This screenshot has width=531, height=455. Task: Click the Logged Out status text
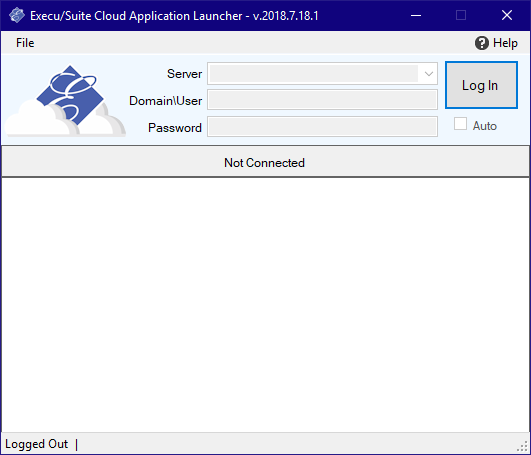point(37,444)
